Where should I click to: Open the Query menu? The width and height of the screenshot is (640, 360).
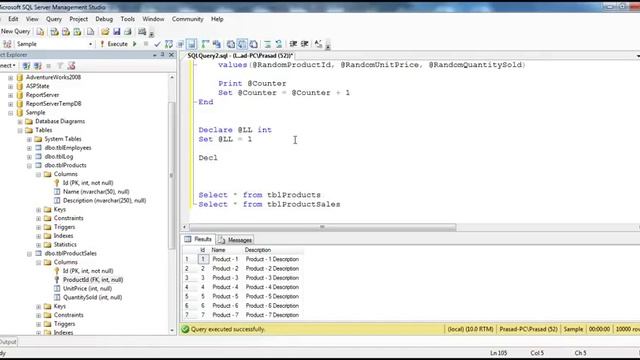click(54, 19)
